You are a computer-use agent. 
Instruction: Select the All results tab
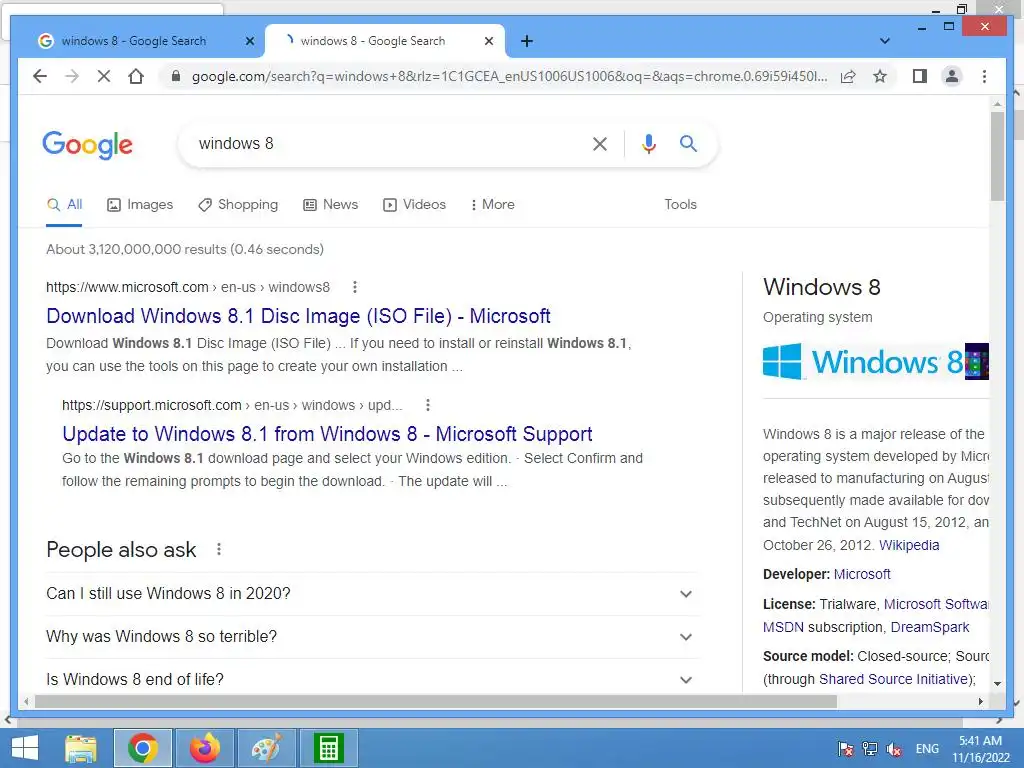(65, 204)
